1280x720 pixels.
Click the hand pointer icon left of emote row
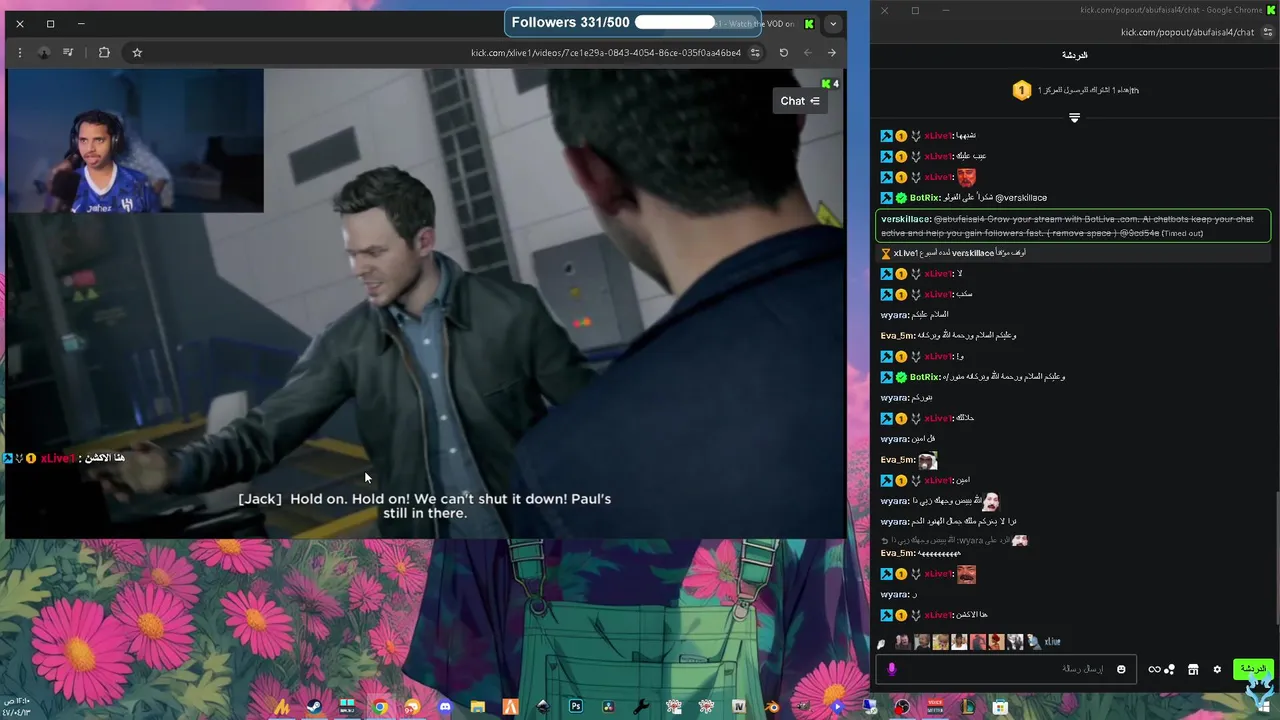881,643
